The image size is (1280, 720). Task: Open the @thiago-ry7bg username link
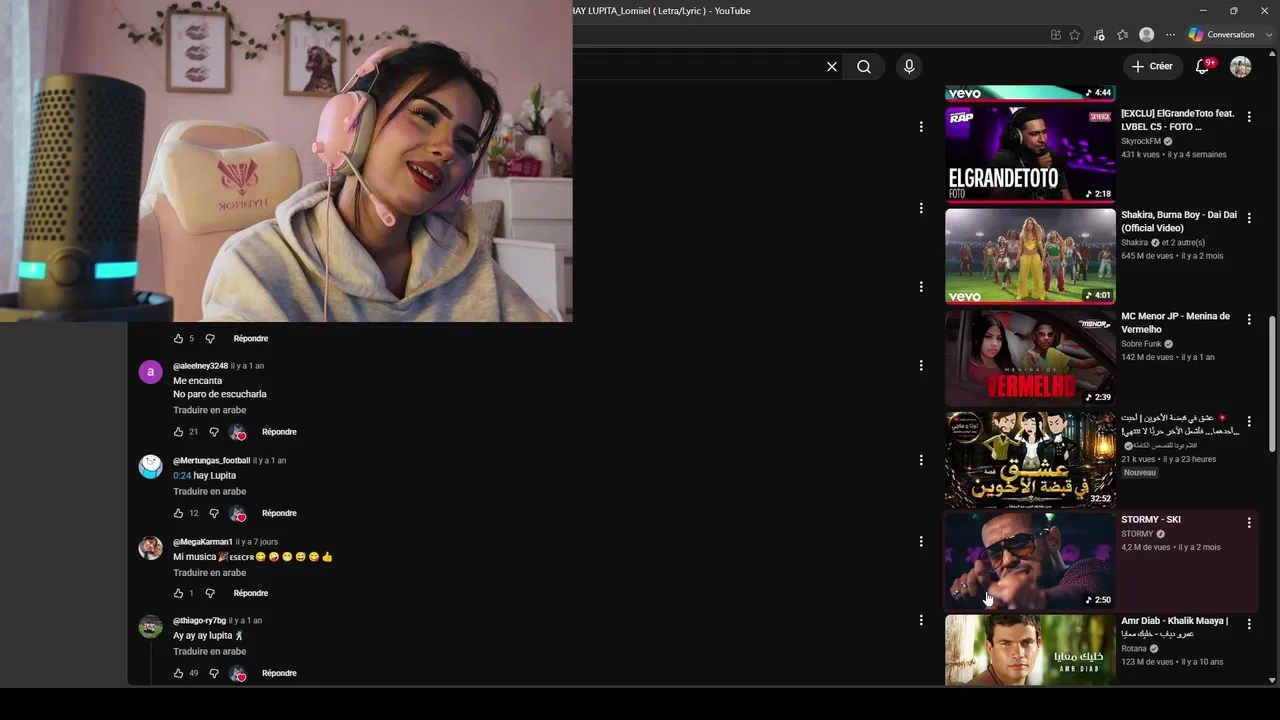[199, 621]
